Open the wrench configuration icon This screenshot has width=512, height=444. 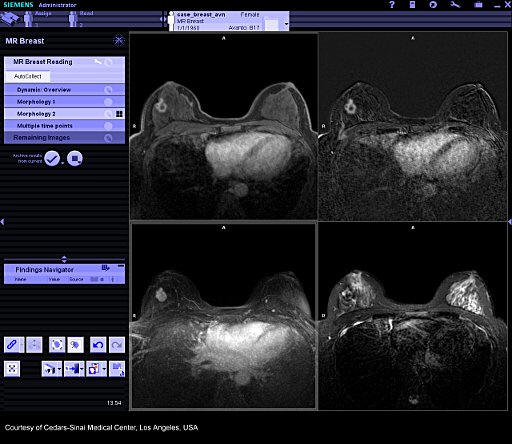[x=455, y=5]
